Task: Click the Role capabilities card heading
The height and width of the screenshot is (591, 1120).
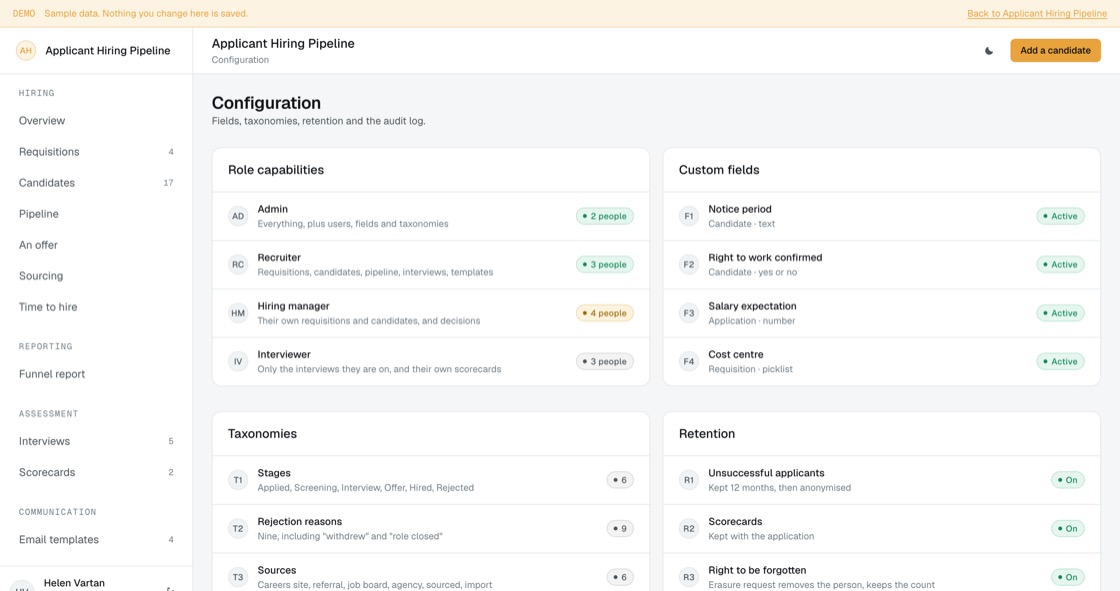Action: point(276,170)
